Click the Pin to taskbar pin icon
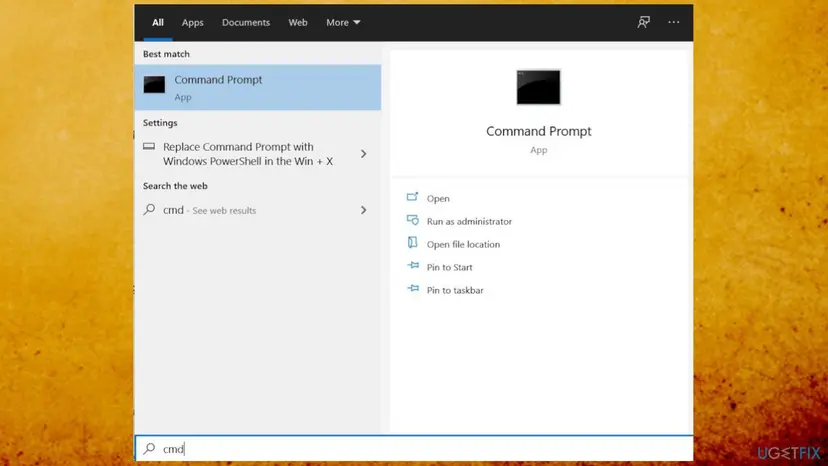 (x=413, y=288)
